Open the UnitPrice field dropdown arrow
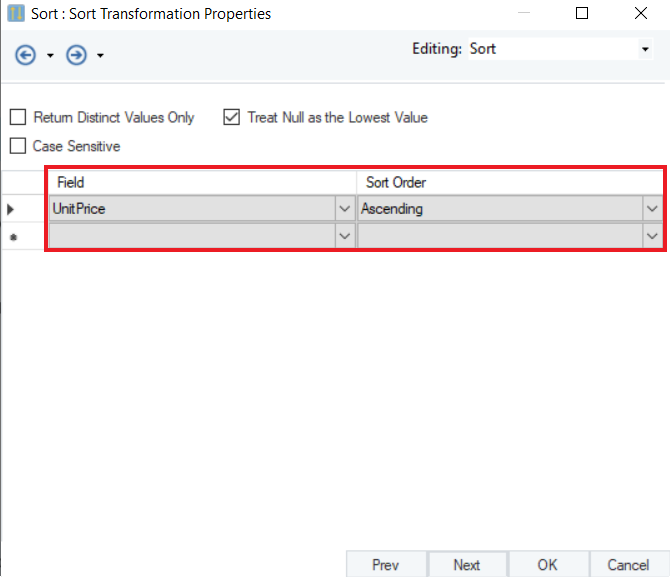 [x=344, y=209]
